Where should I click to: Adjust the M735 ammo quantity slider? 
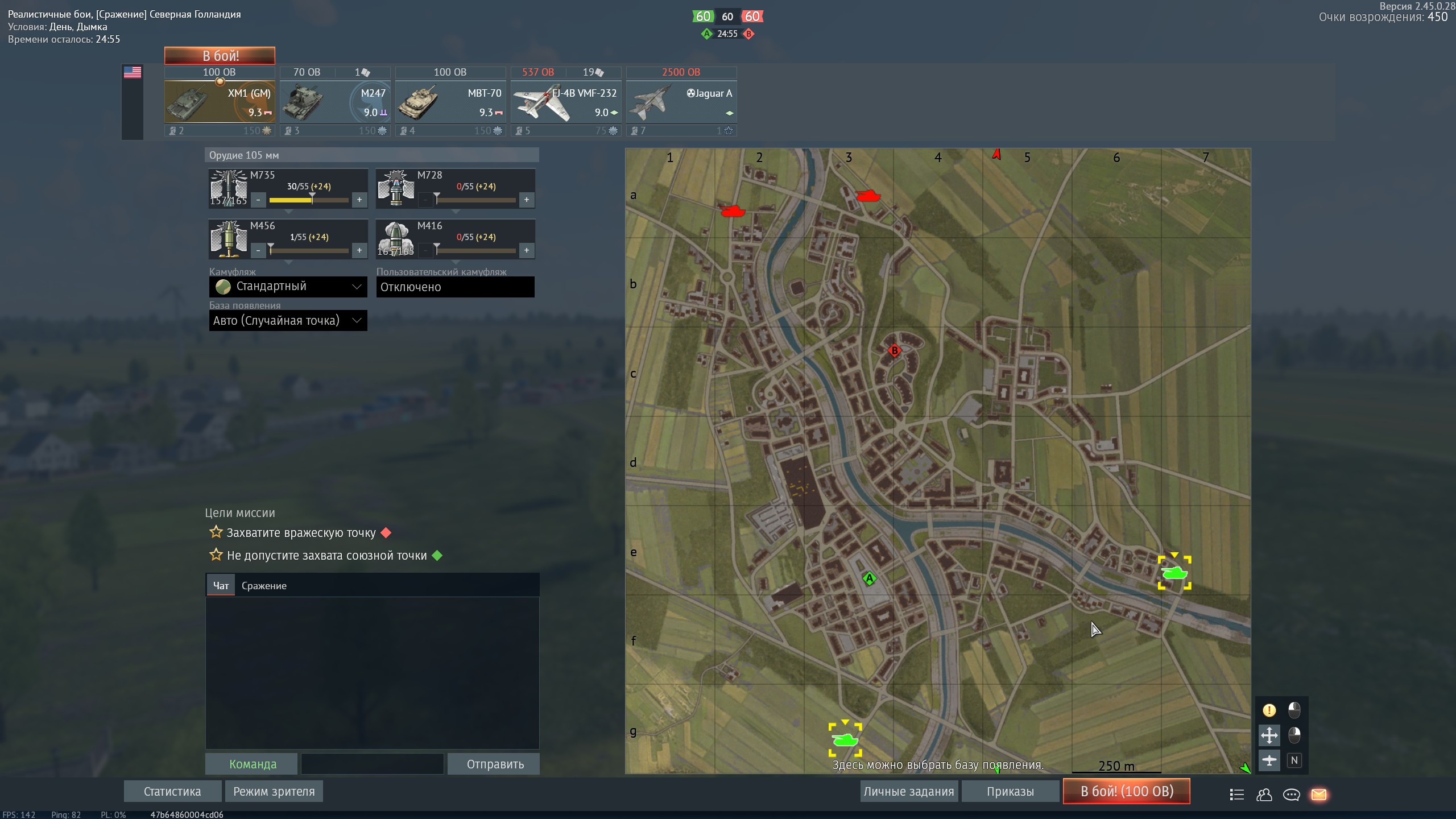pyautogui.click(x=309, y=200)
